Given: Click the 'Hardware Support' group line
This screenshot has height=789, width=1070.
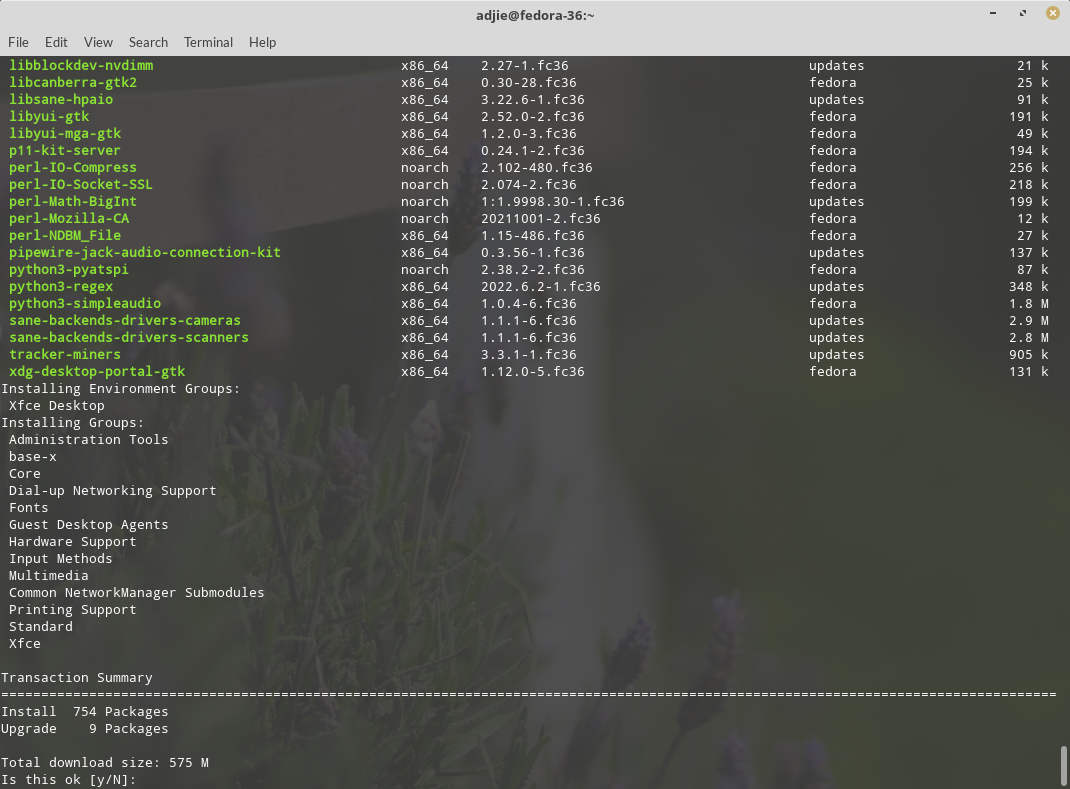Looking at the screenshot, I should pyautogui.click(x=72, y=542).
